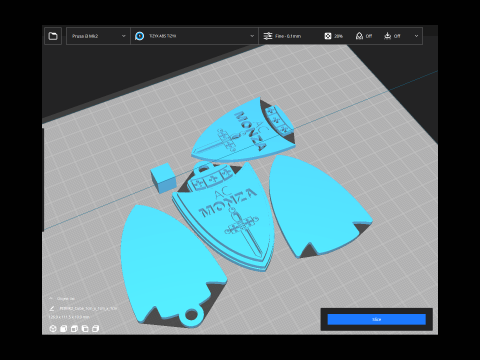This screenshot has width=480, height=360.
Task: Expand the ABS material dropdown arrow
Action: pos(252,36)
